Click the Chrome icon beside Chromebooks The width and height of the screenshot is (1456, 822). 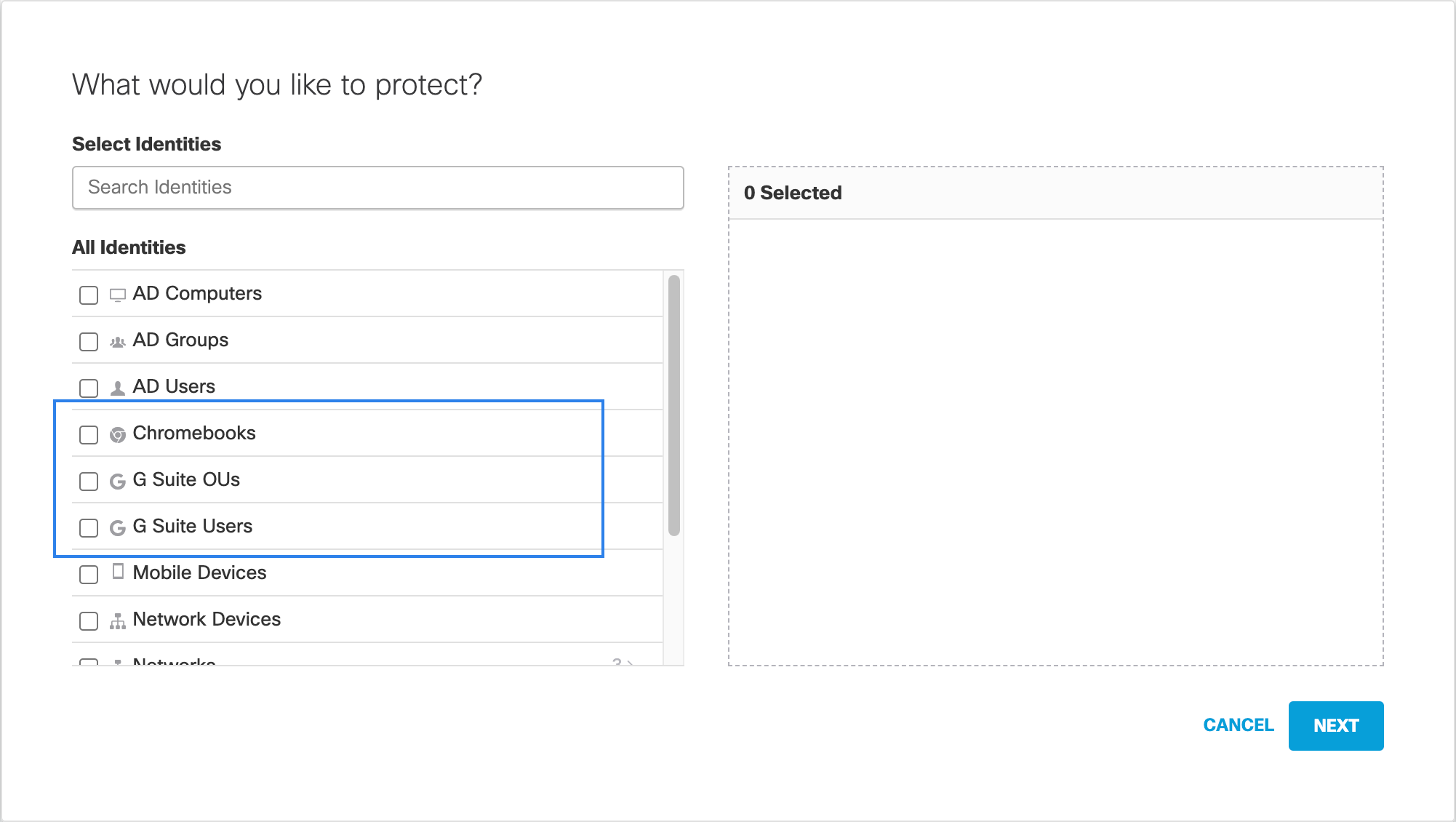click(x=117, y=435)
